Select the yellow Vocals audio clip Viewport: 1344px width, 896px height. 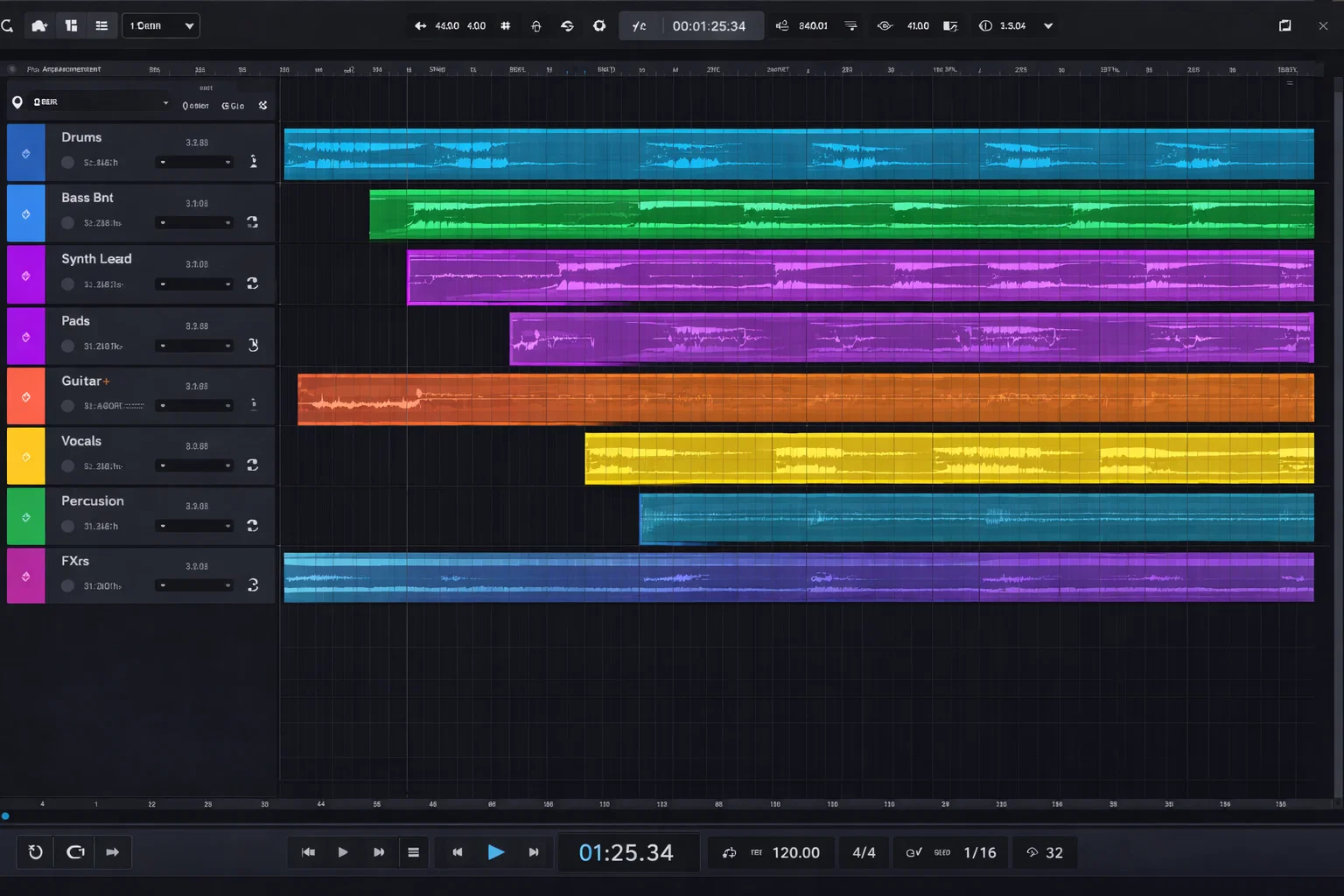pyautogui.click(x=948, y=458)
